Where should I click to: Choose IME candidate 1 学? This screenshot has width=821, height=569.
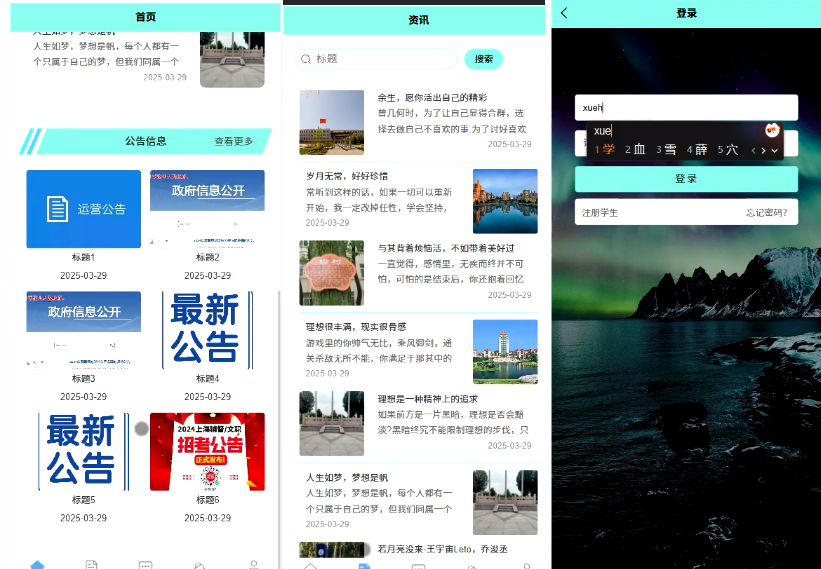pyautogui.click(x=604, y=150)
